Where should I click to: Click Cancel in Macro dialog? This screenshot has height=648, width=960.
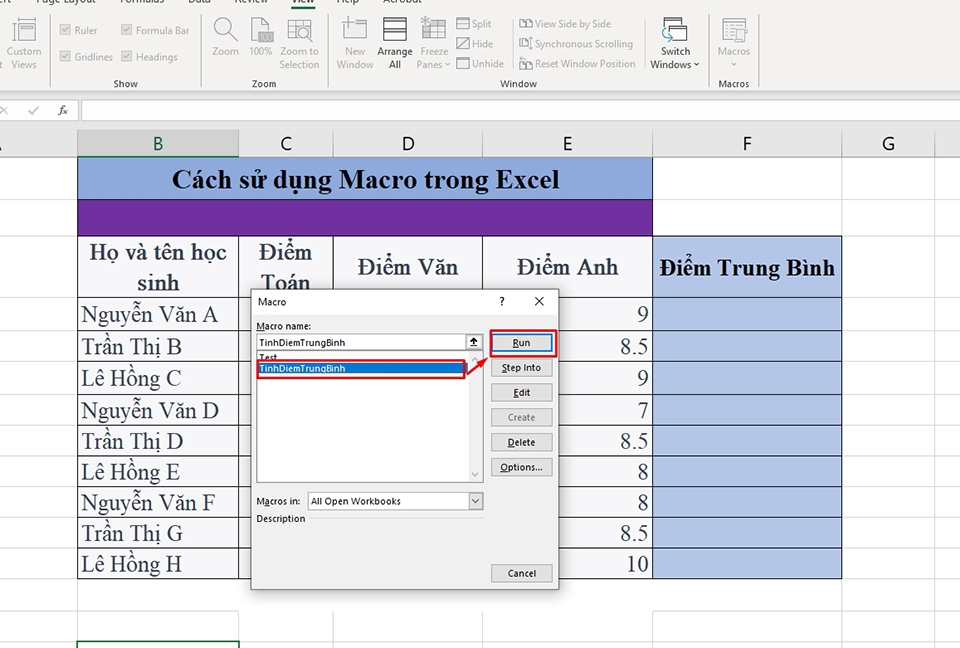click(522, 573)
